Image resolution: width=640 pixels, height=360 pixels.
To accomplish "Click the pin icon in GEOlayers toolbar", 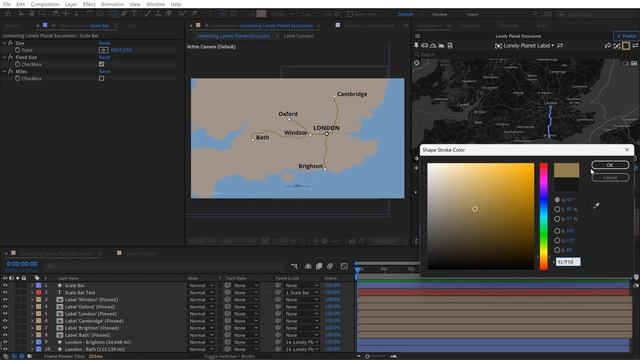I will coord(416,46).
